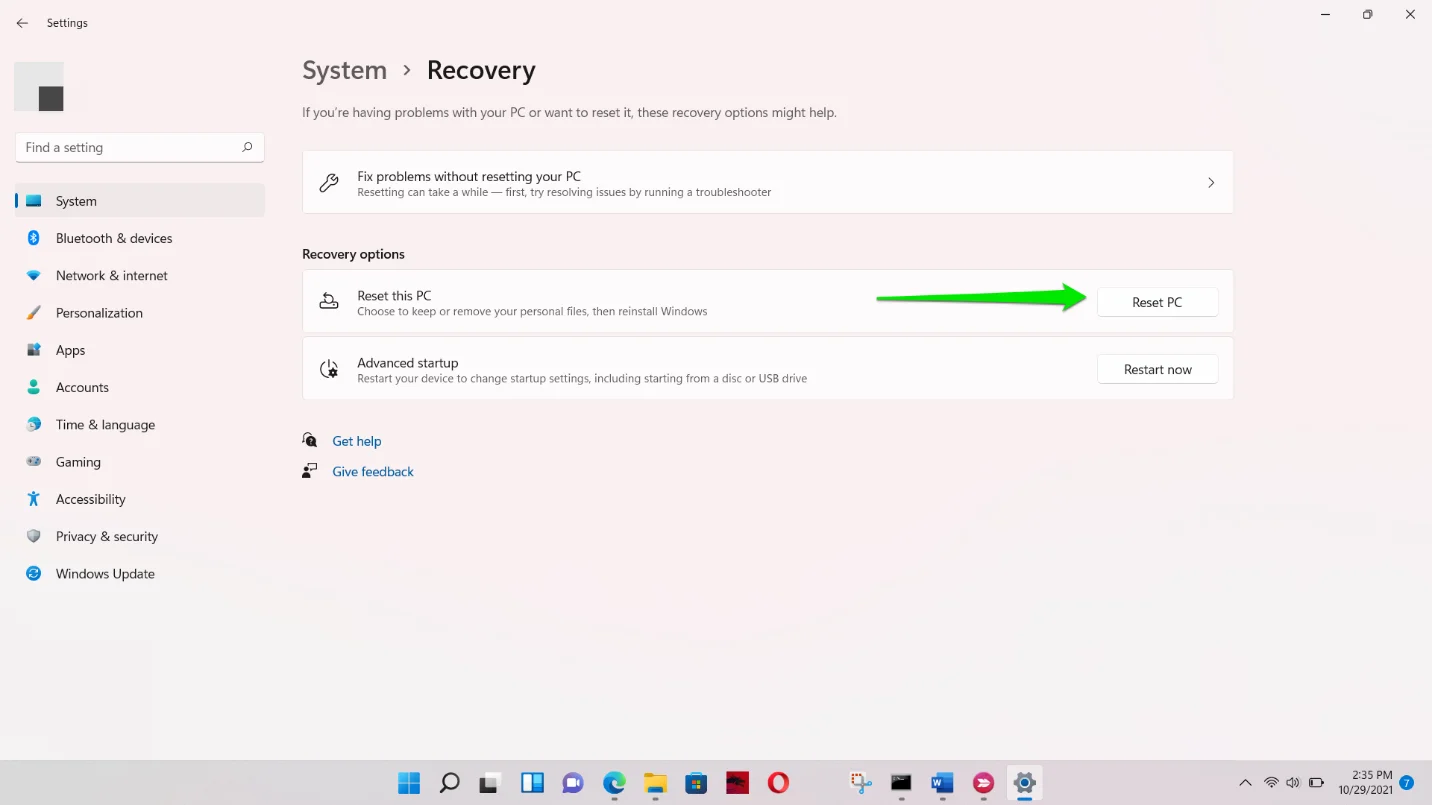
Task: Launch Opera browser from the taskbar
Action: click(778, 783)
